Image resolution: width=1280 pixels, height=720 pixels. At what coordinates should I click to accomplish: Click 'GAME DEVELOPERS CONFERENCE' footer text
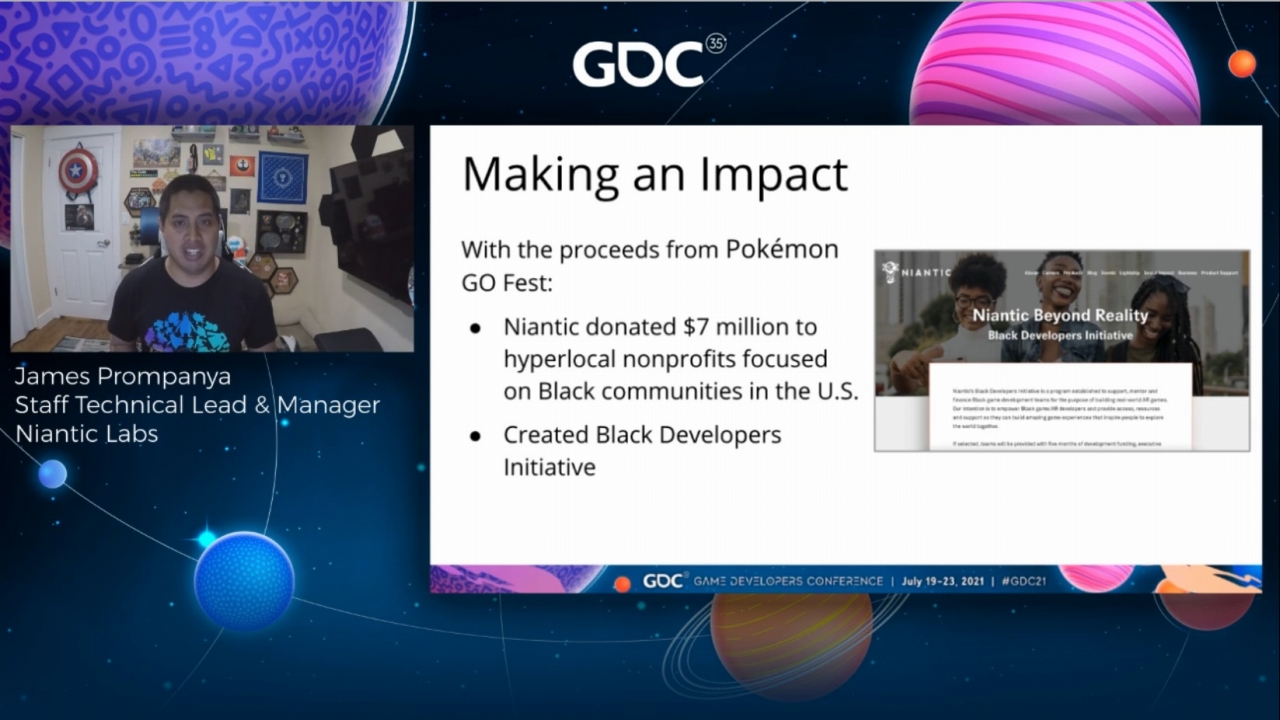790,581
